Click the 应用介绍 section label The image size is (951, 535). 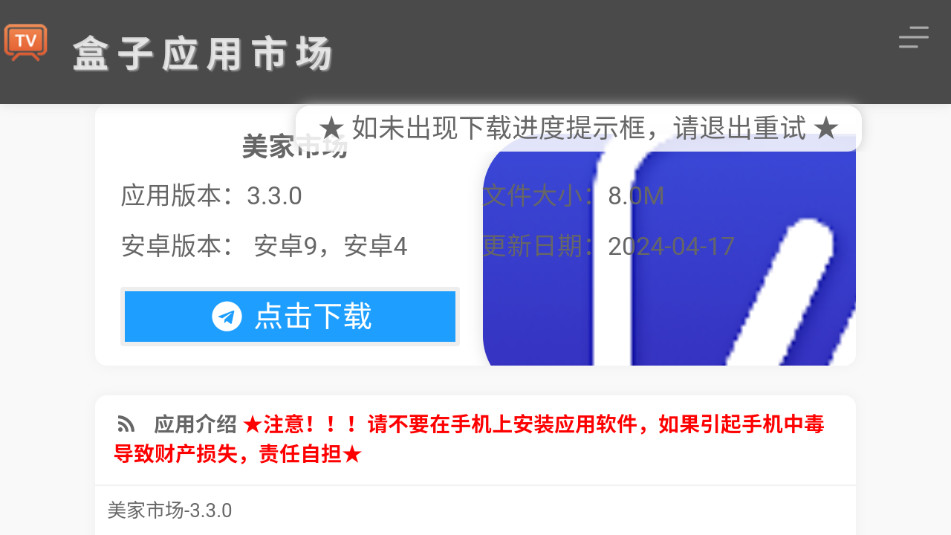tap(195, 424)
